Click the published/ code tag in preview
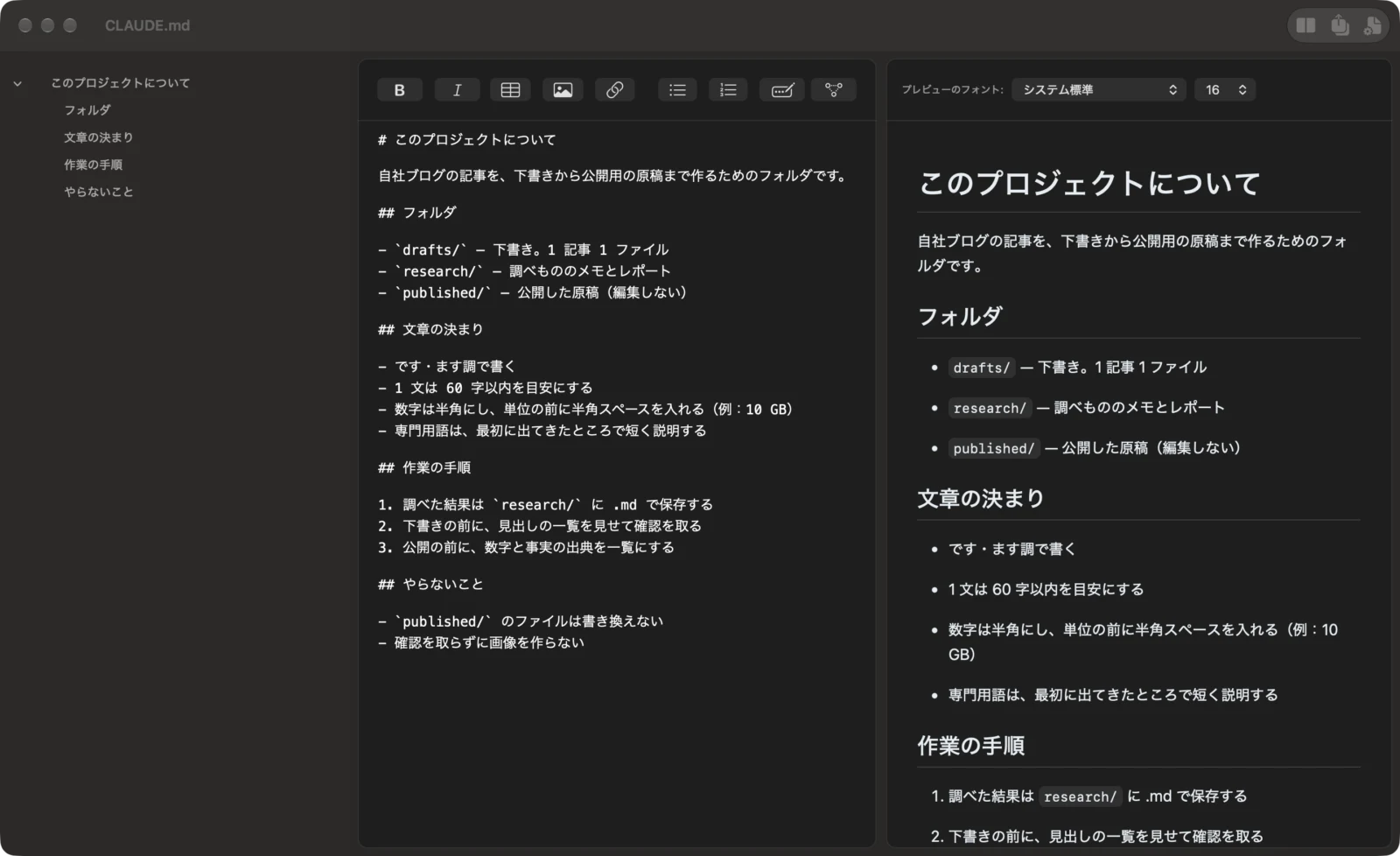This screenshot has width=1400, height=856. (x=994, y=448)
